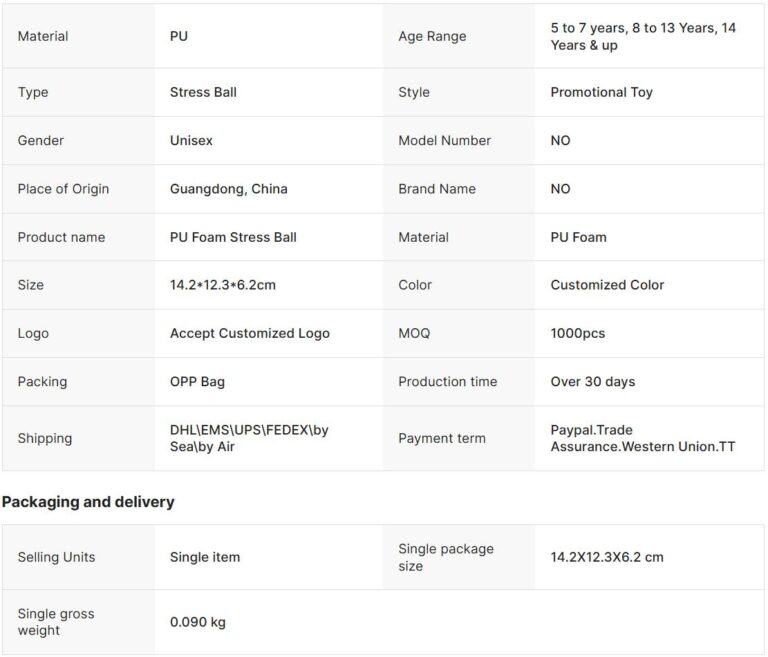Select the "Over 30 days" production time
768x657 pixels.
pyautogui.click(x=592, y=381)
